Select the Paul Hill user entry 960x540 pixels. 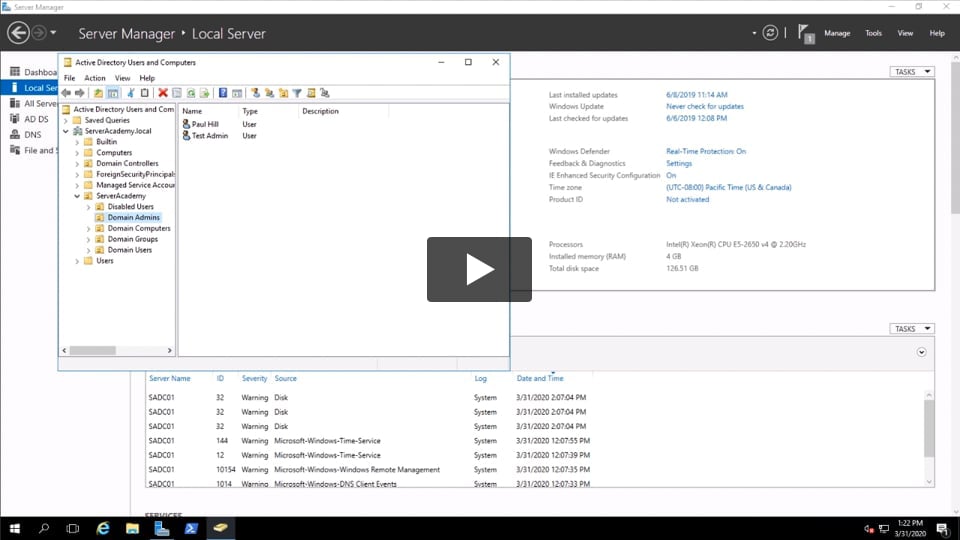click(204, 124)
